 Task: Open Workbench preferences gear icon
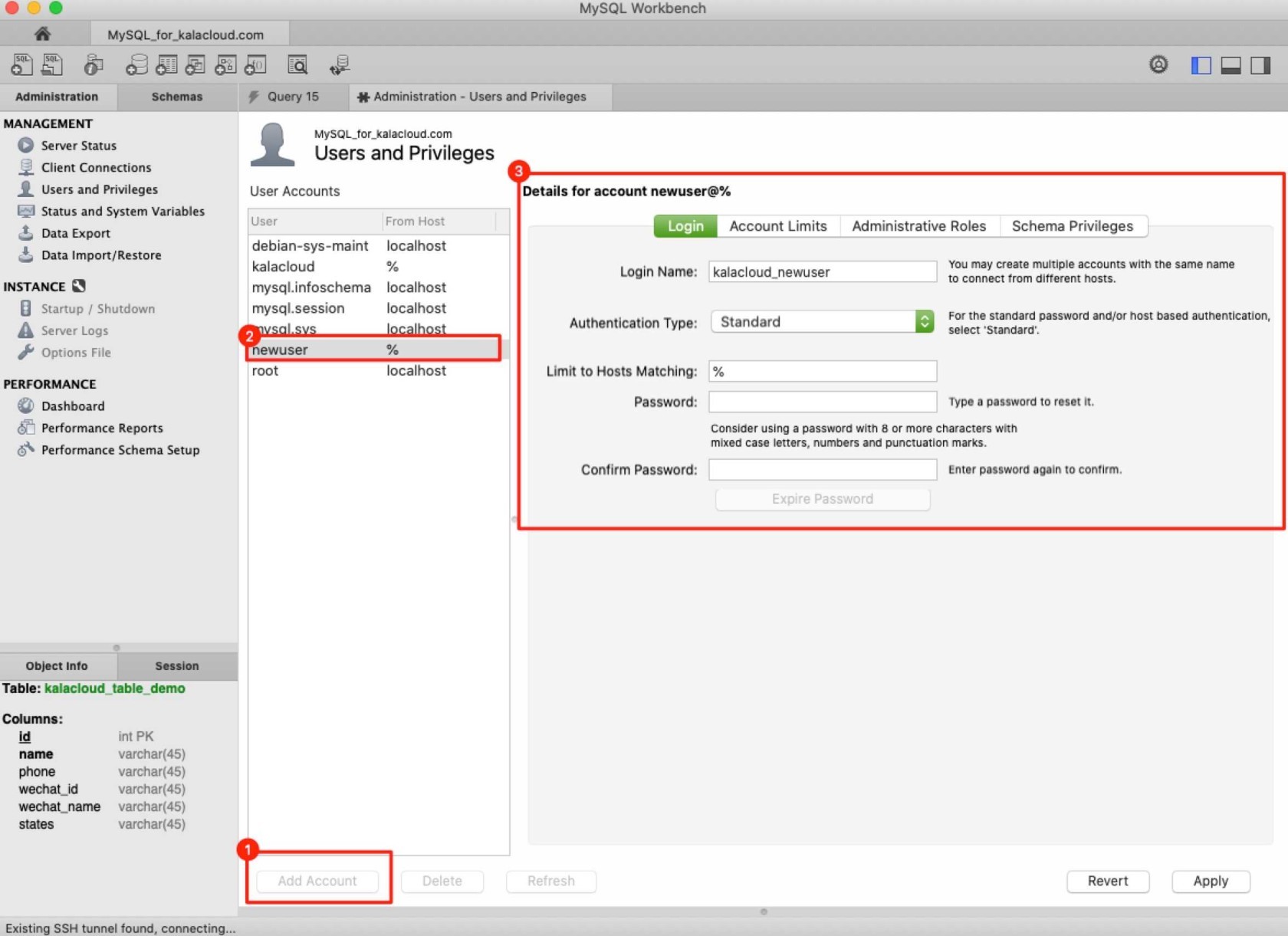pyautogui.click(x=1158, y=65)
